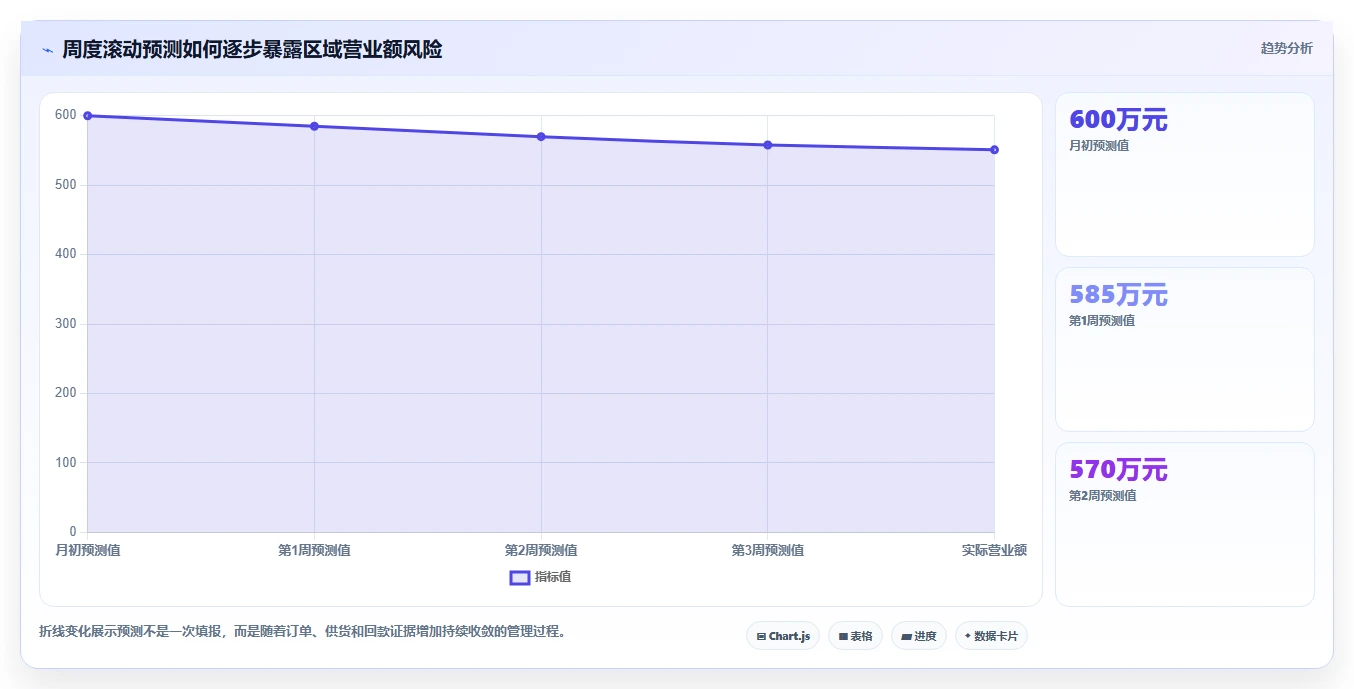Click the 第2周预测值 data point on chart
The height and width of the screenshot is (689, 1354).
(541, 137)
